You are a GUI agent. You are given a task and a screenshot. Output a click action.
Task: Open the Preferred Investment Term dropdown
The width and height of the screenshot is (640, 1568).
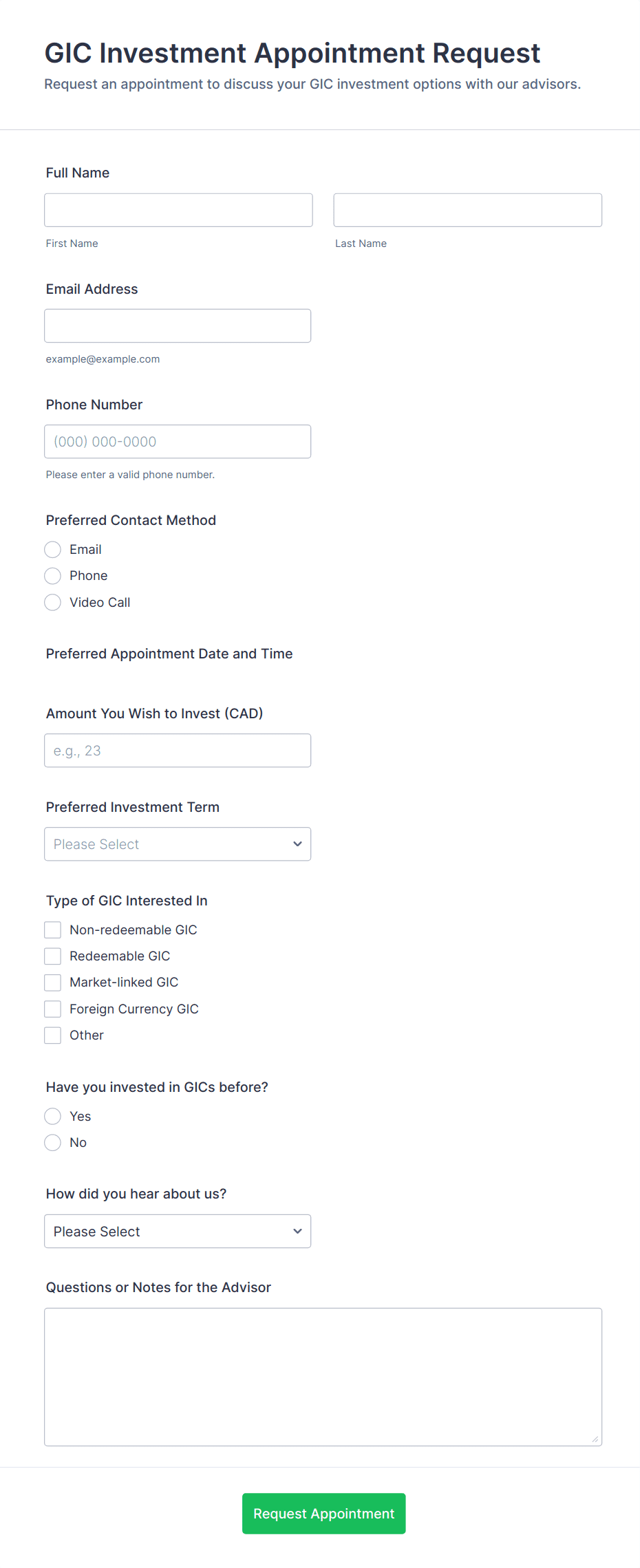[x=178, y=844]
